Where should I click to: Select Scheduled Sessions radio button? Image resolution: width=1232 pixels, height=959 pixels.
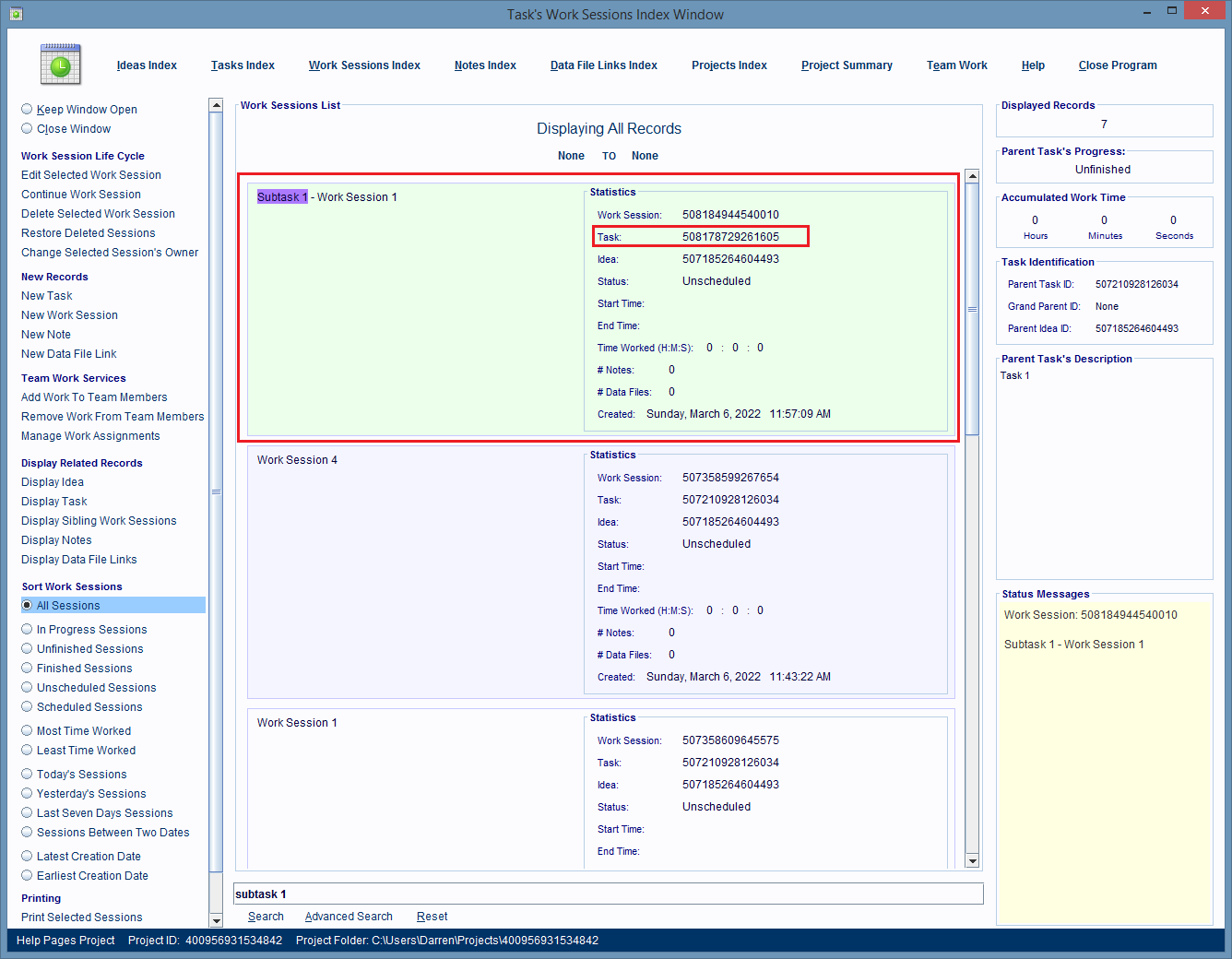[x=27, y=706]
